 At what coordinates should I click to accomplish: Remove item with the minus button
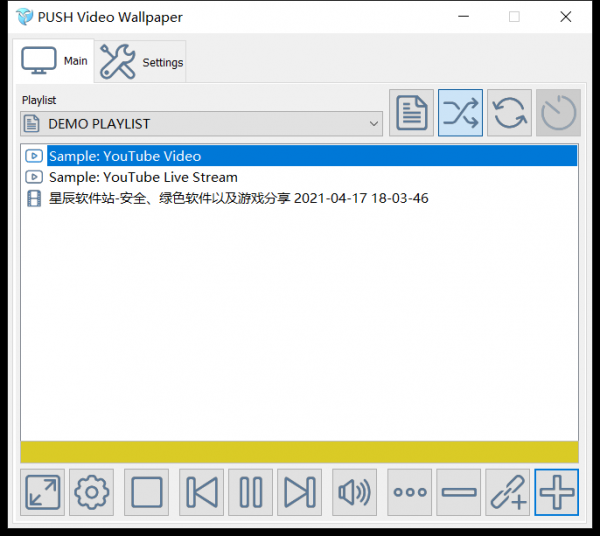pos(459,492)
